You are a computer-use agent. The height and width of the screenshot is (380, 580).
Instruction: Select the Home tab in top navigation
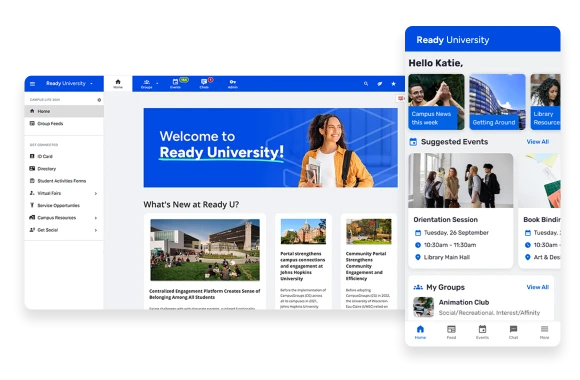tap(118, 84)
